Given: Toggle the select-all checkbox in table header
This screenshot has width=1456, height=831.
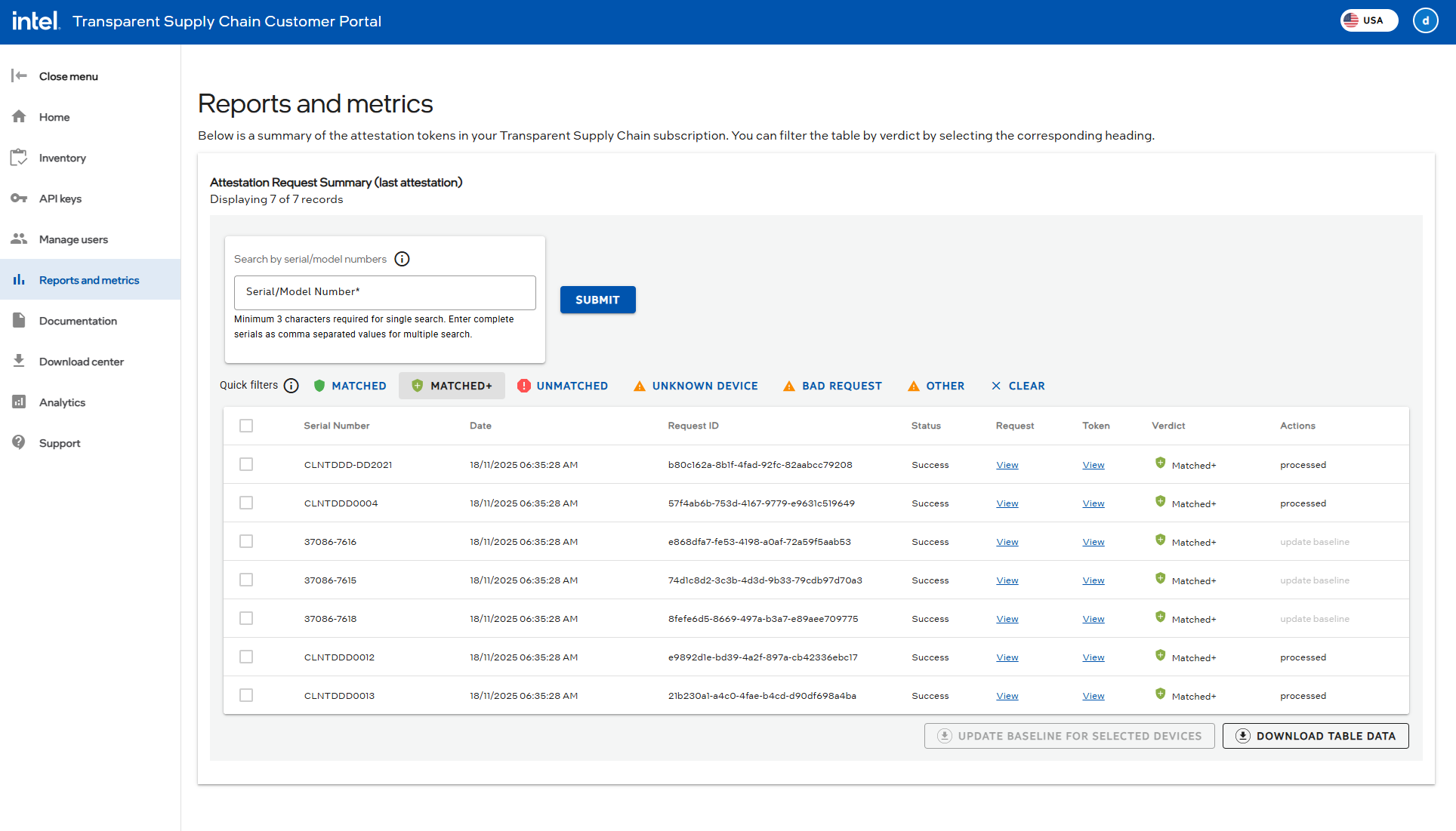Looking at the screenshot, I should (246, 426).
